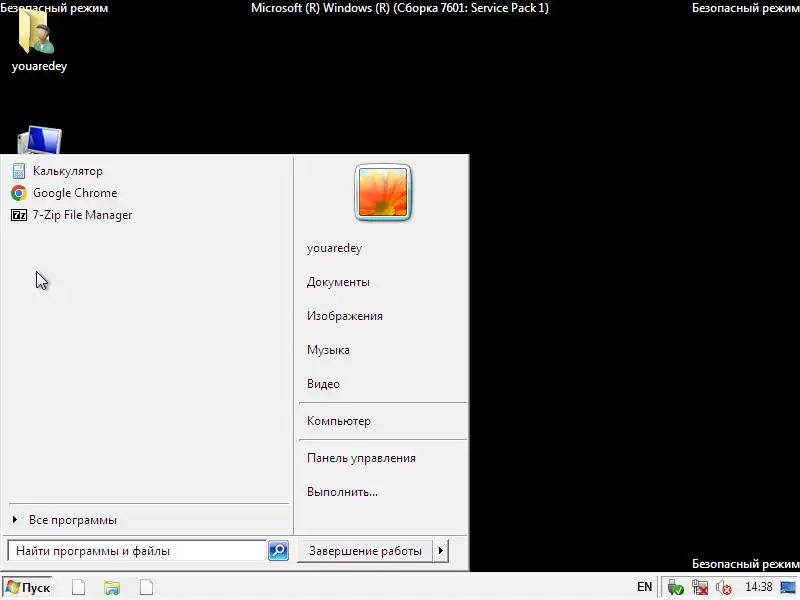Open Документы from the Start menu
Screen dimensions: 800x600
pos(338,282)
